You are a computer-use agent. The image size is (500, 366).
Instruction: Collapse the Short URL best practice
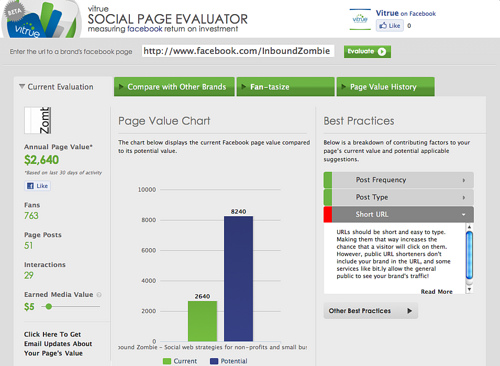(398, 215)
